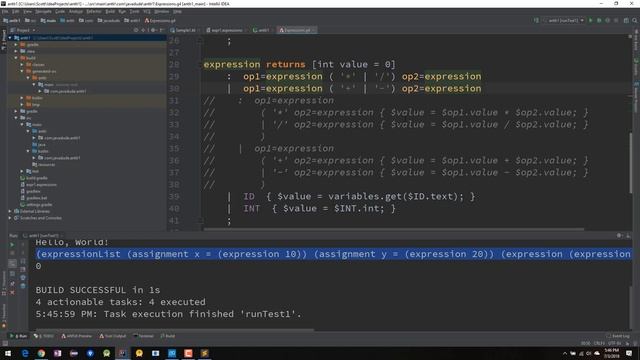Open Project panel gear settings
The image size is (640, 360).
click(x=153, y=30)
